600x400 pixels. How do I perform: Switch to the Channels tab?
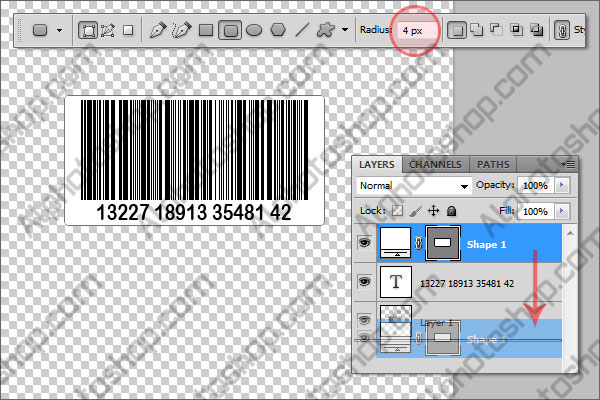point(435,165)
